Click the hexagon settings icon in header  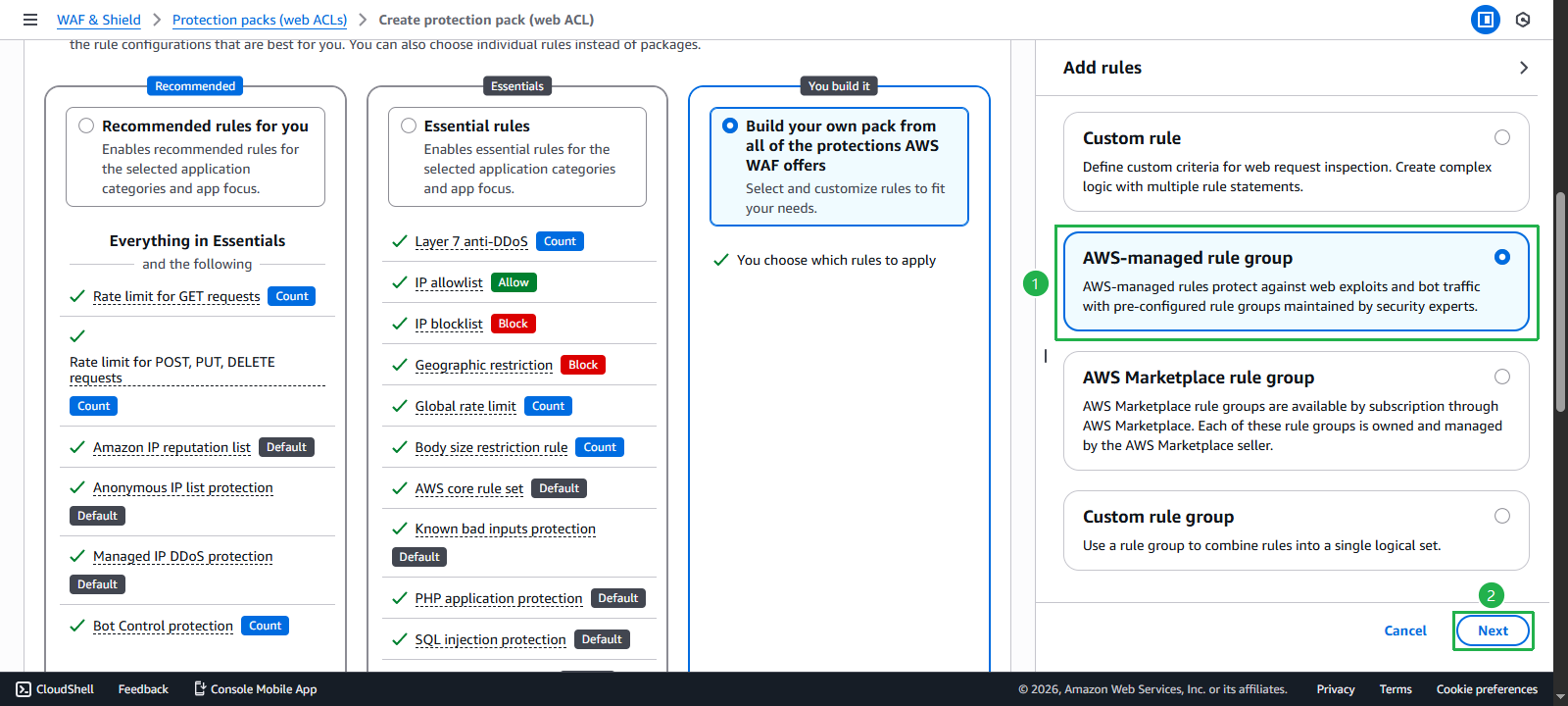pos(1523,20)
